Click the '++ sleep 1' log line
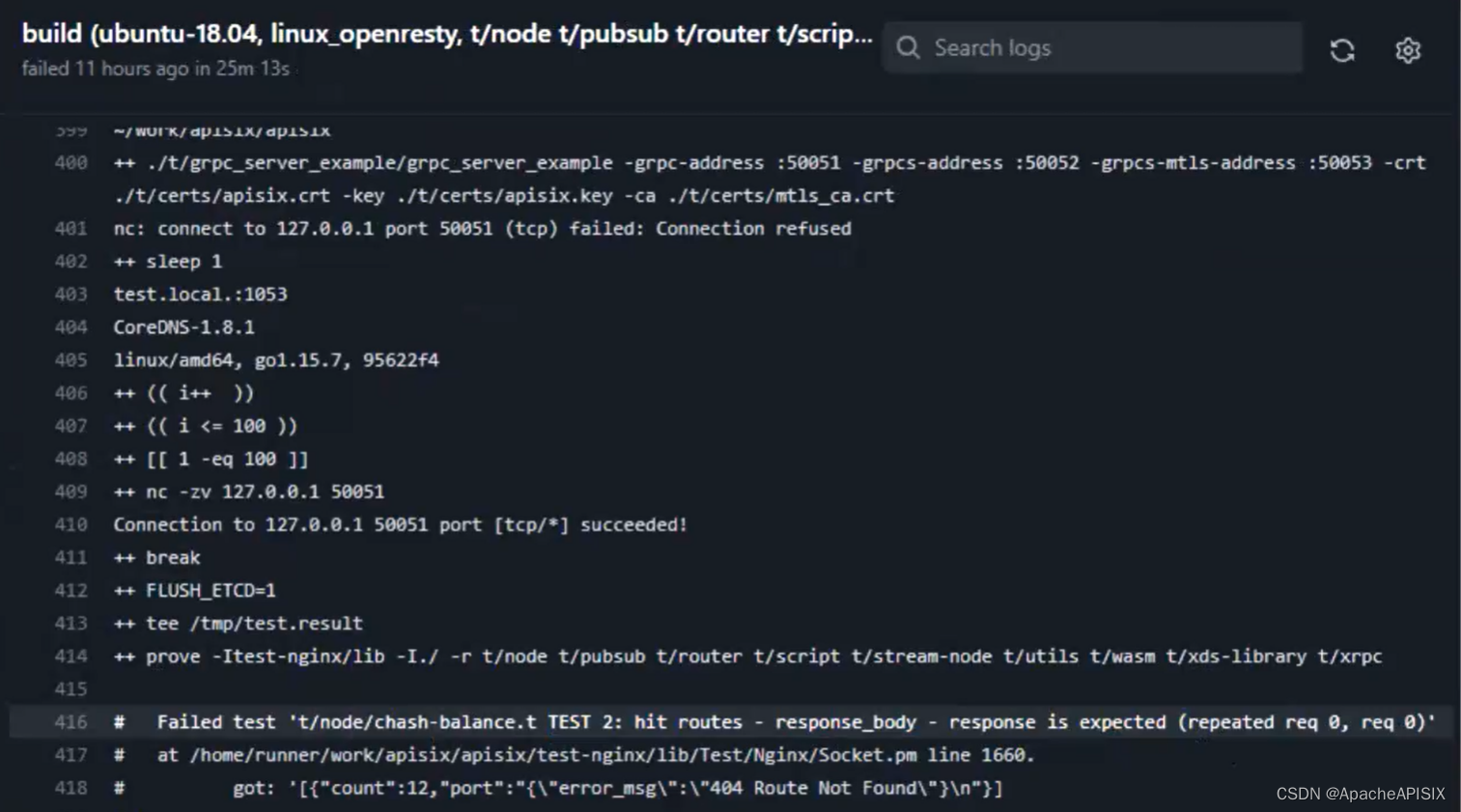The width and height of the screenshot is (1461, 812). pos(168,262)
